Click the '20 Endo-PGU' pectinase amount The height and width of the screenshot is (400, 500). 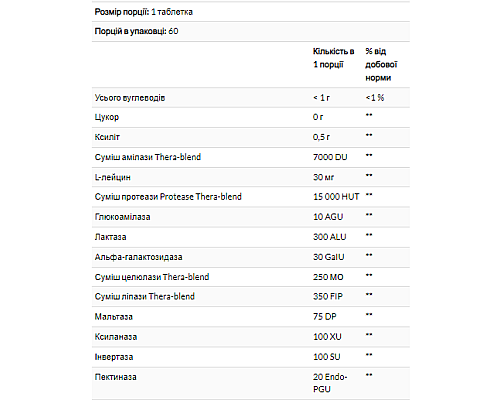click(x=330, y=383)
